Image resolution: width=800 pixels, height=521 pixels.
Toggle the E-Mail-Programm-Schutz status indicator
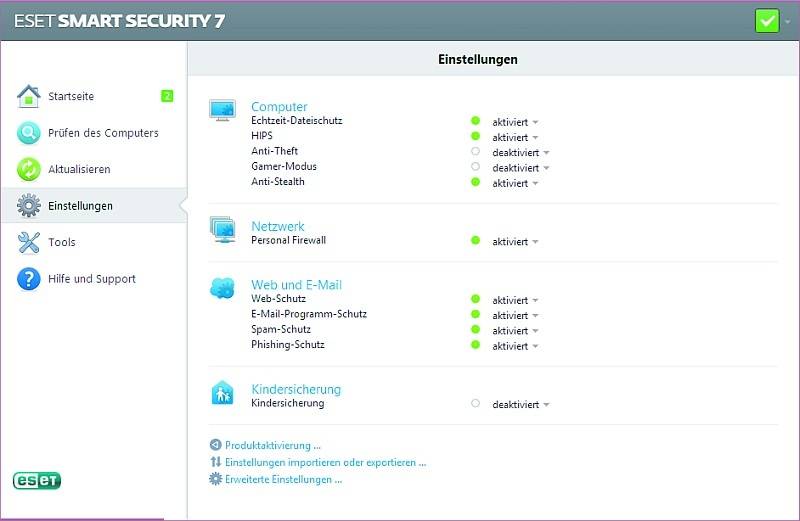[476, 314]
